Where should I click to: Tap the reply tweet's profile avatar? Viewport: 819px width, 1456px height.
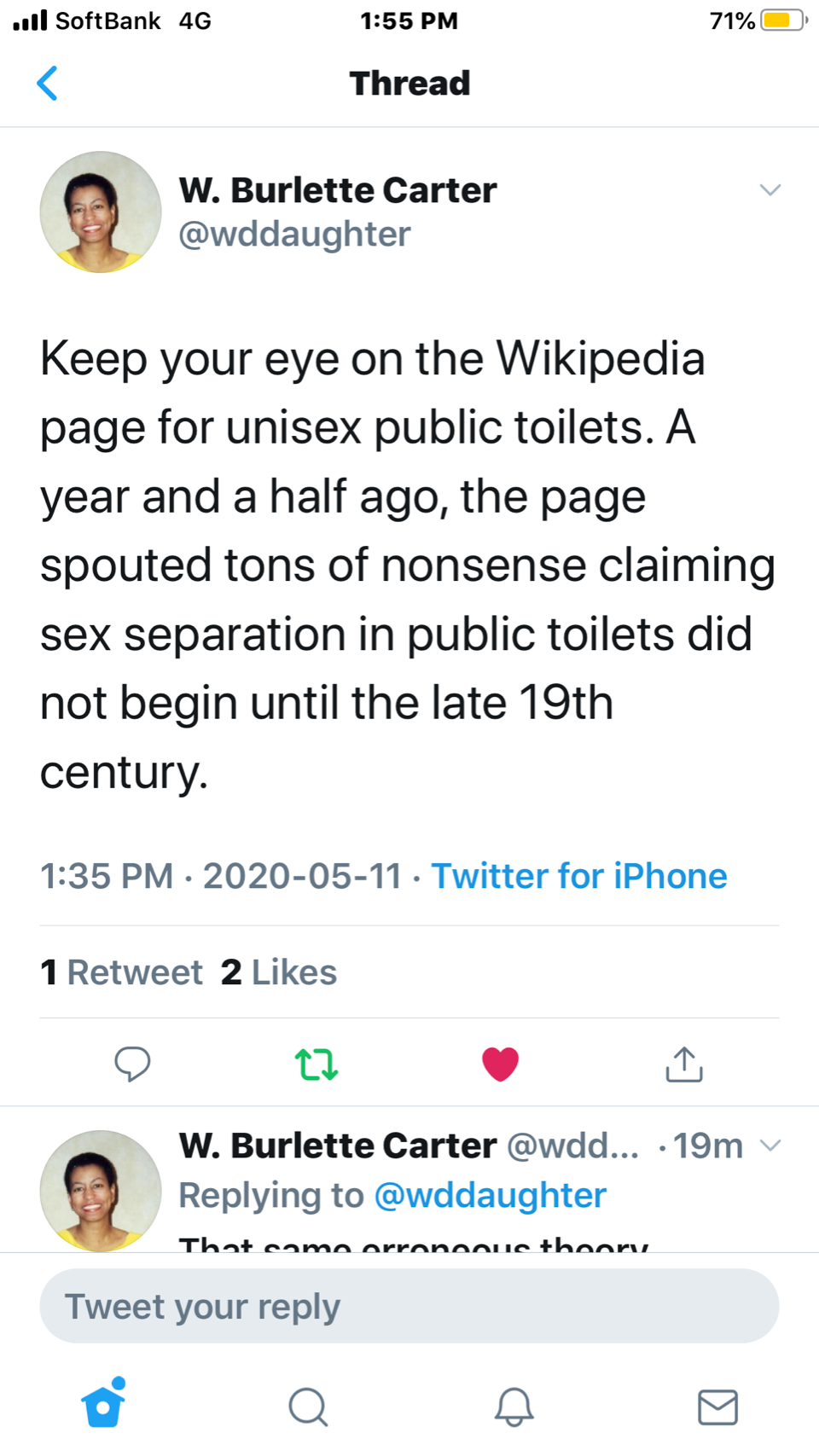point(101,1190)
